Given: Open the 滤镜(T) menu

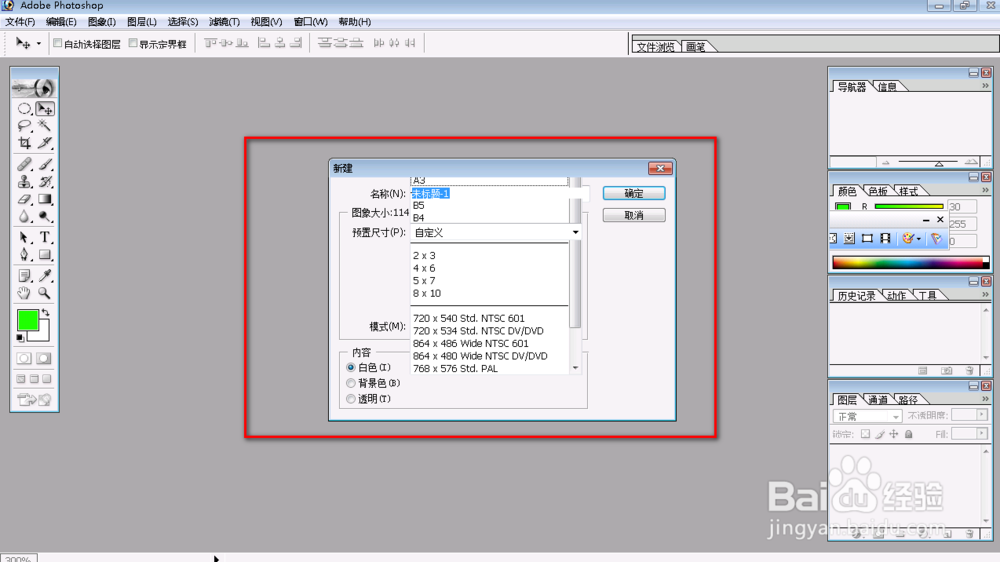Looking at the screenshot, I should tap(224, 22).
